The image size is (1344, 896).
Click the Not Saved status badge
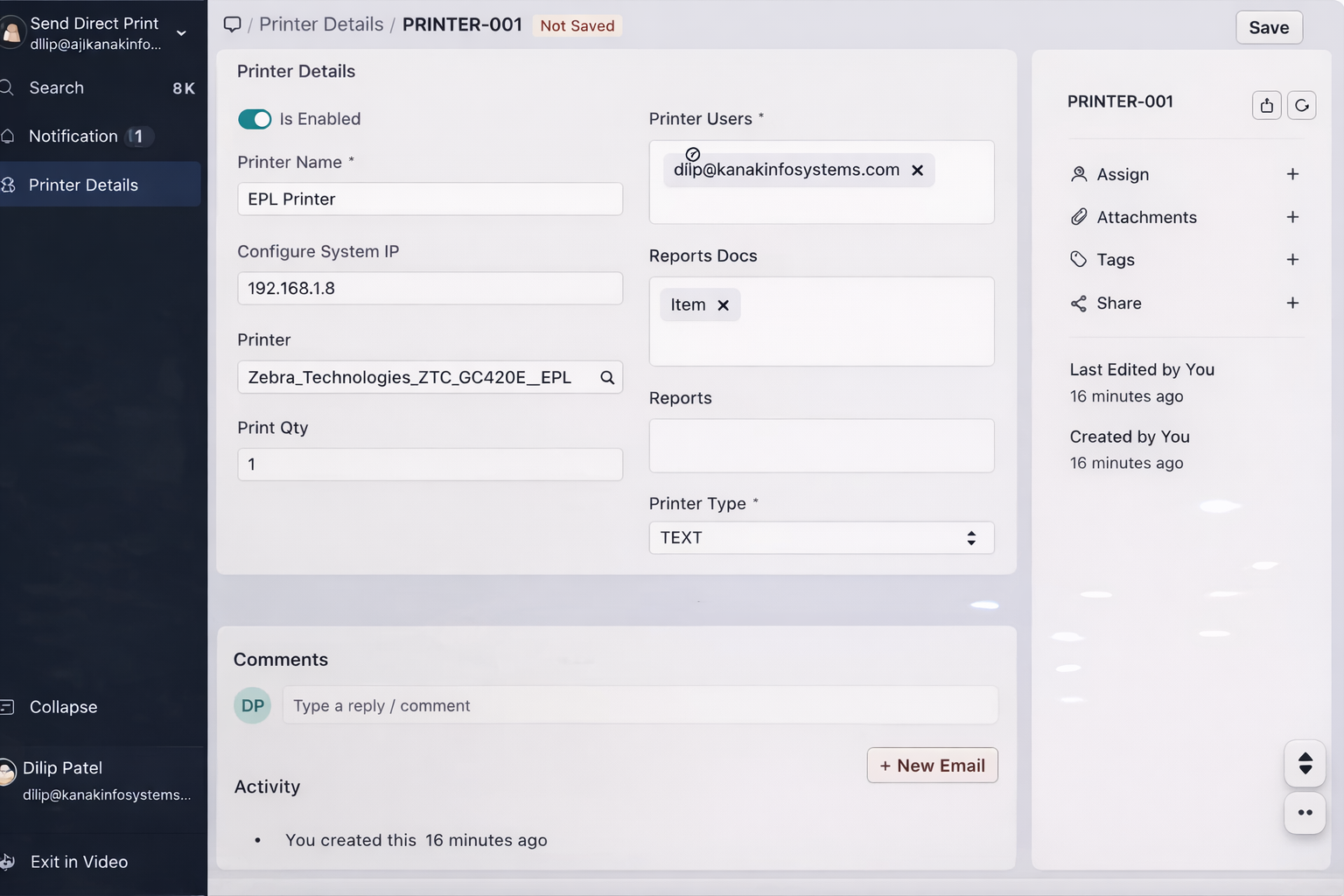577,25
